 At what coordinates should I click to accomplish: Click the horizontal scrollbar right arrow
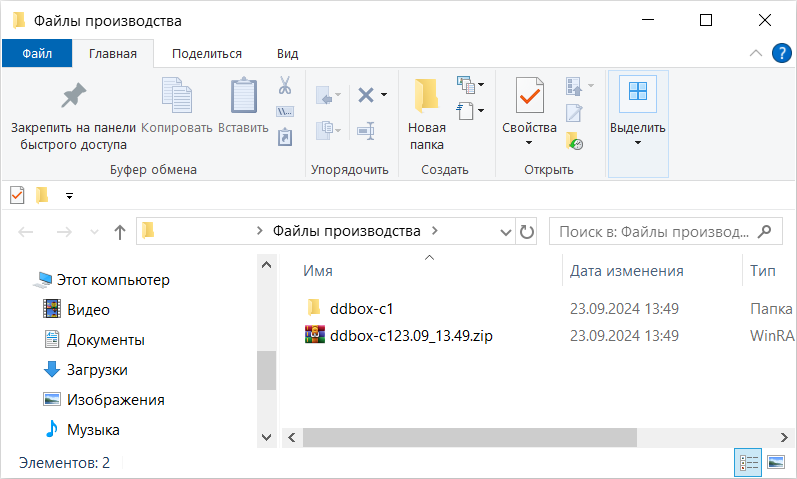pos(784,437)
